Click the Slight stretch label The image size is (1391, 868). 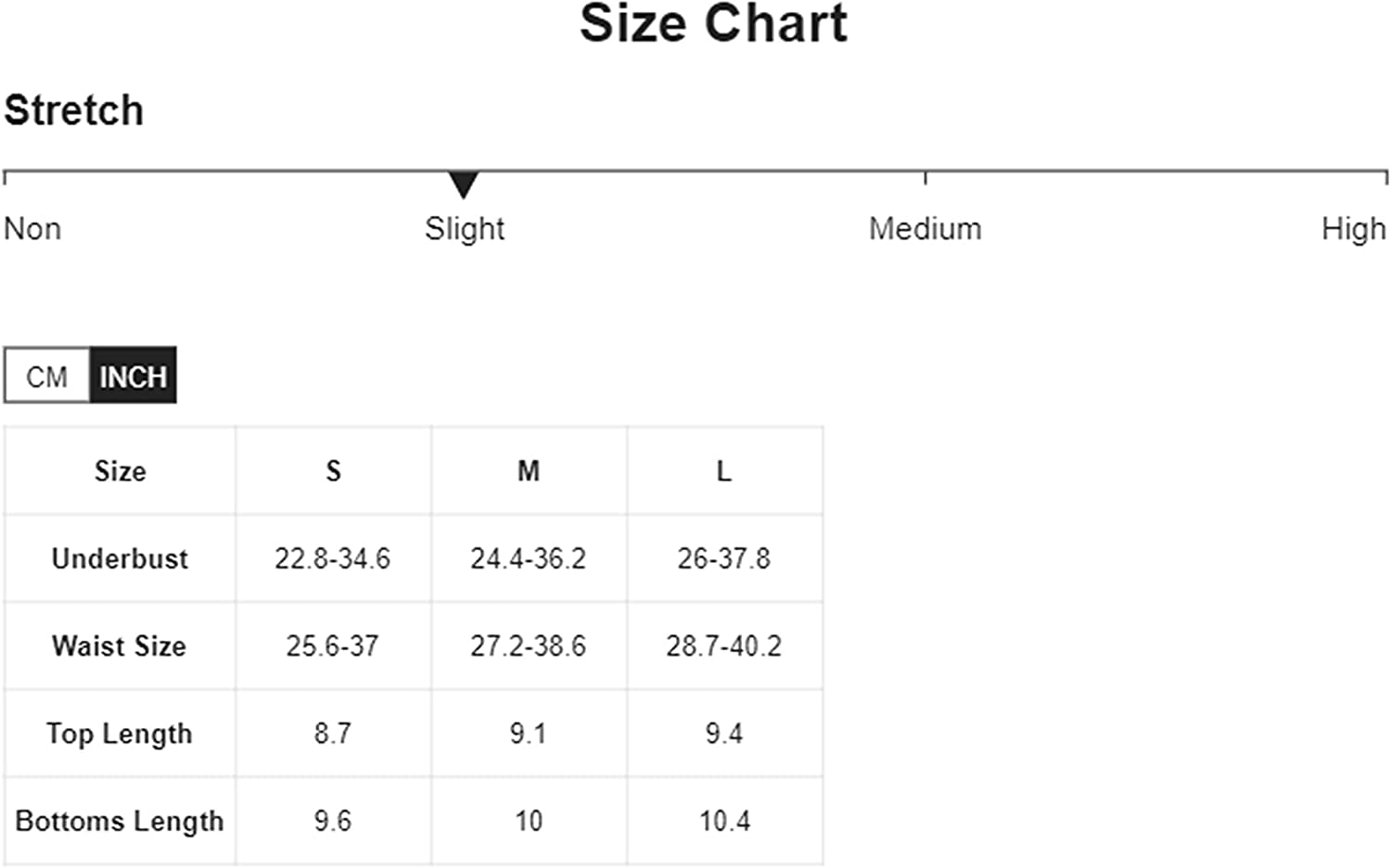[x=465, y=229]
